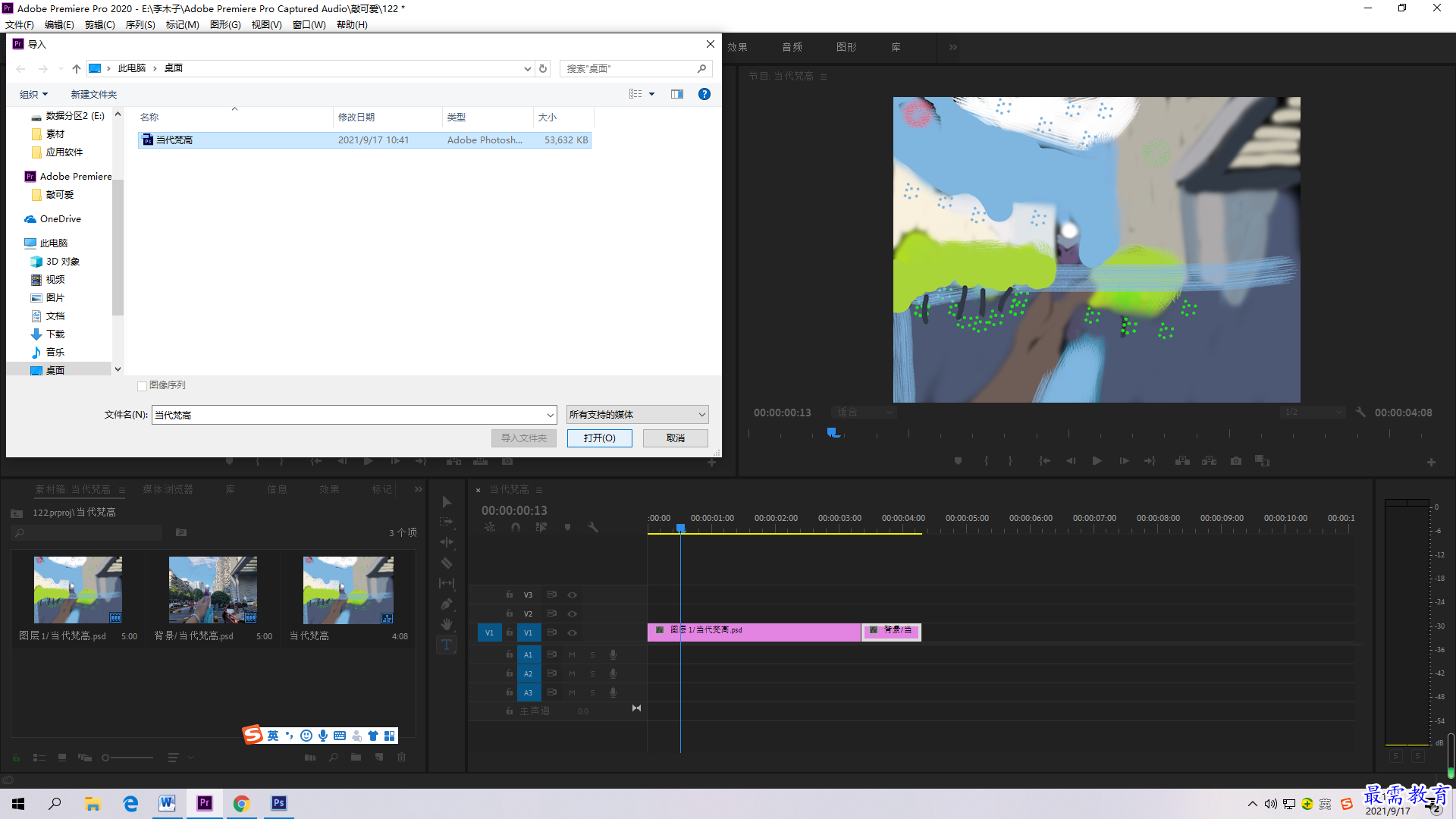Expand the 文件名 combo box dropdown
This screenshot has width=1456, height=819.
(551, 415)
